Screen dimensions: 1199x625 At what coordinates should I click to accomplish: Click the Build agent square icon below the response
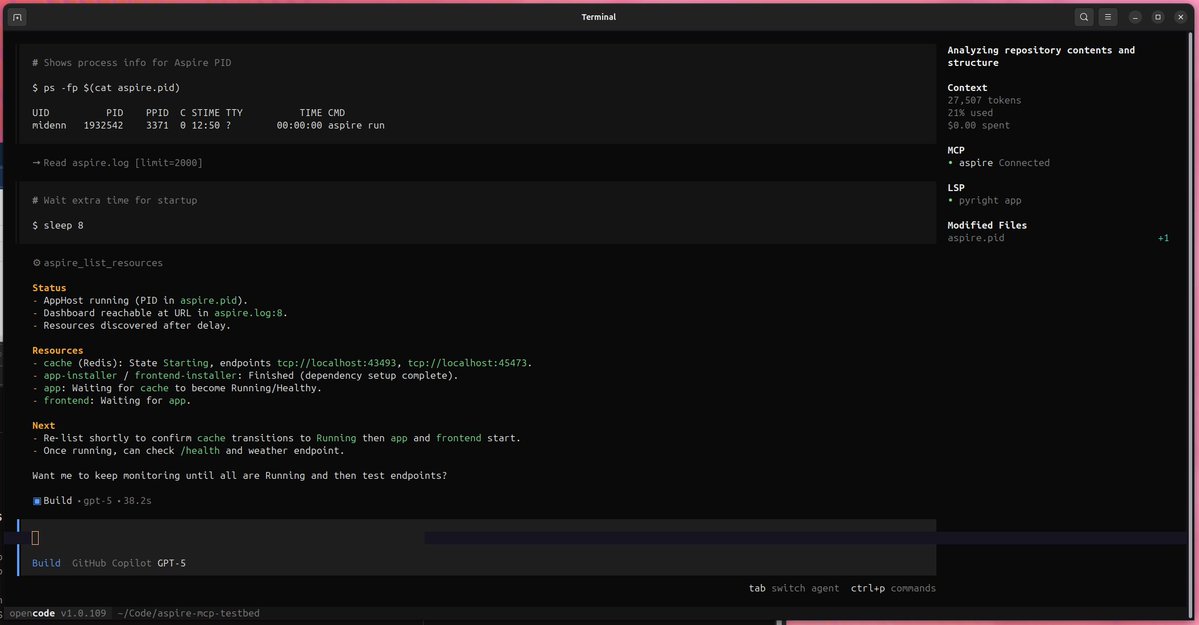35,500
